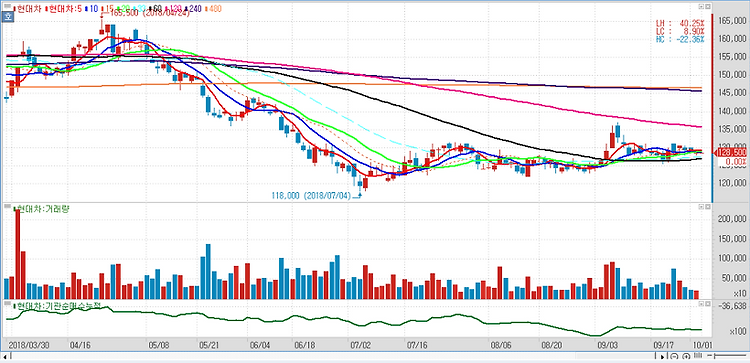
Task: Click the HC : -22.36% readout
Action: (x=680, y=39)
